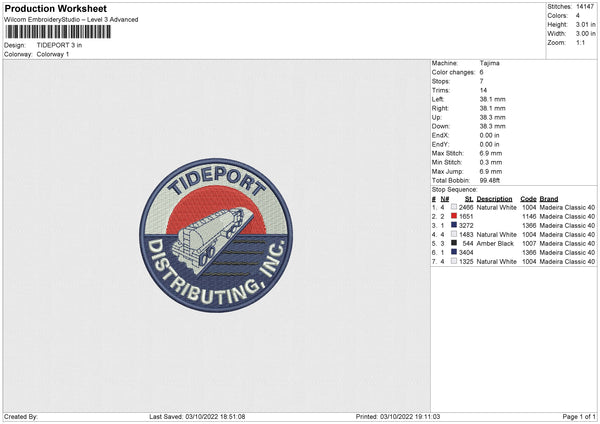
Task: Click the 'Down:' extent label
Action: point(441,126)
